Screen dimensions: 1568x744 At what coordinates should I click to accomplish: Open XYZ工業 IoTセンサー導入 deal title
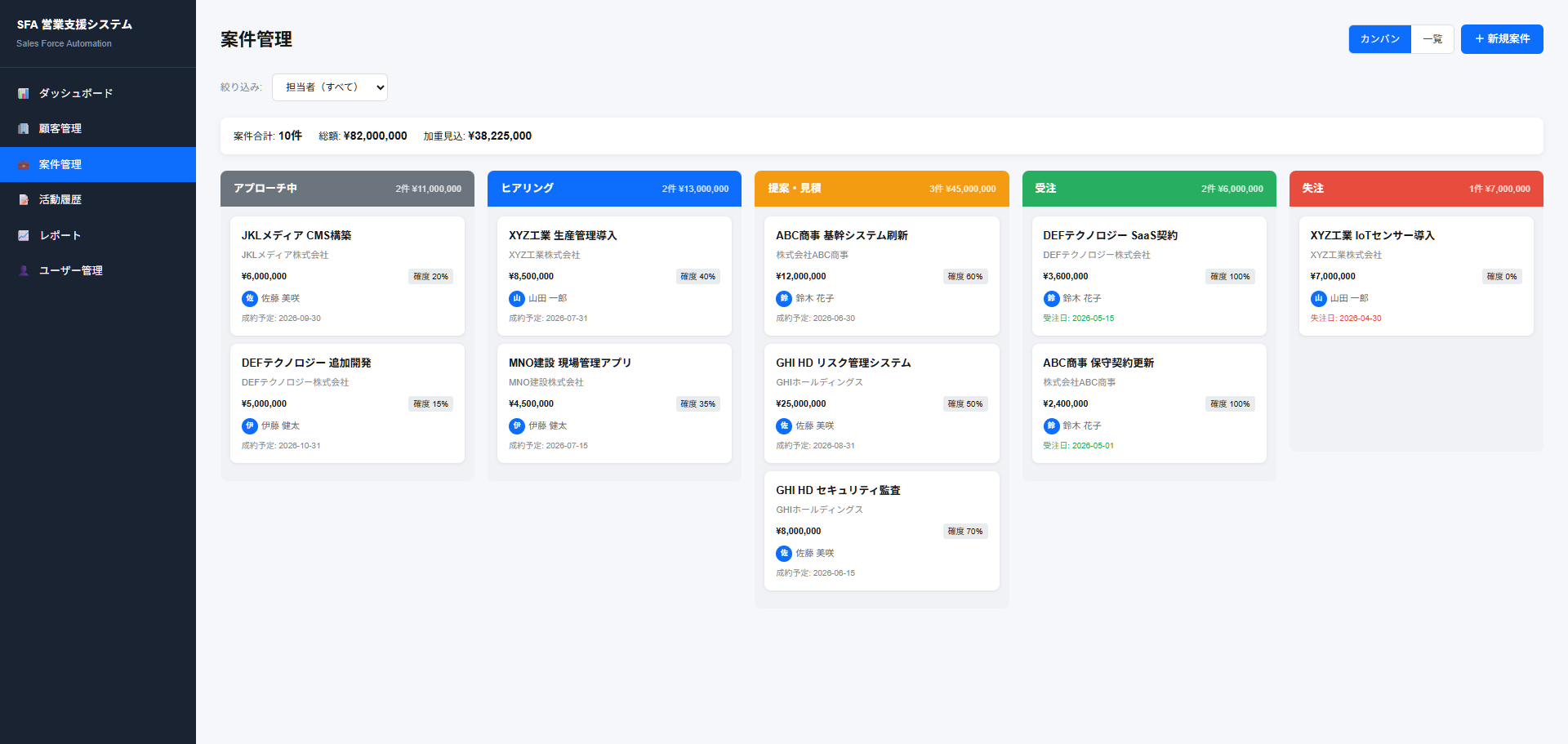[1373, 235]
